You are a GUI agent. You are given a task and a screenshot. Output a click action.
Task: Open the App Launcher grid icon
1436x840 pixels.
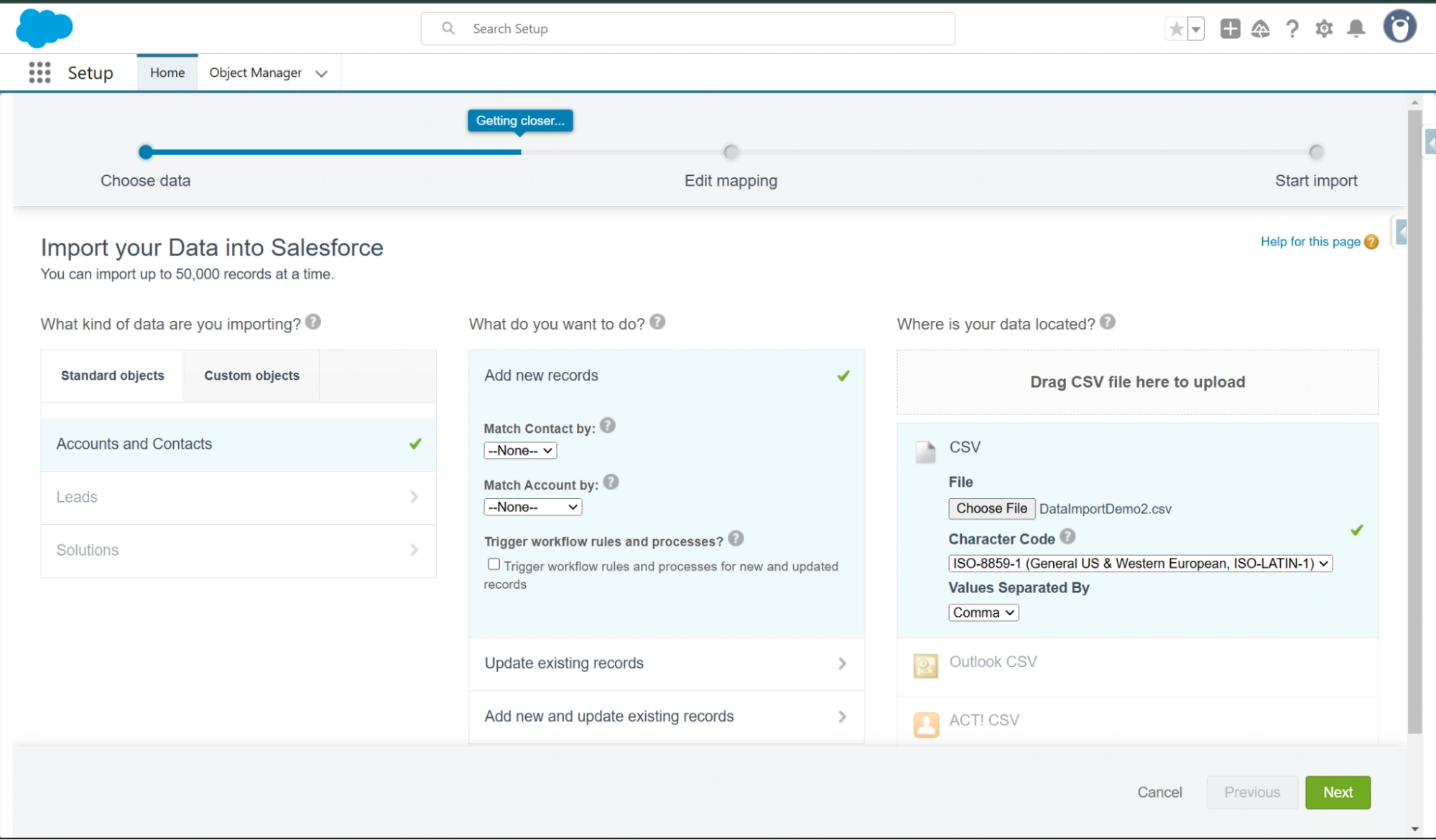tap(40, 73)
